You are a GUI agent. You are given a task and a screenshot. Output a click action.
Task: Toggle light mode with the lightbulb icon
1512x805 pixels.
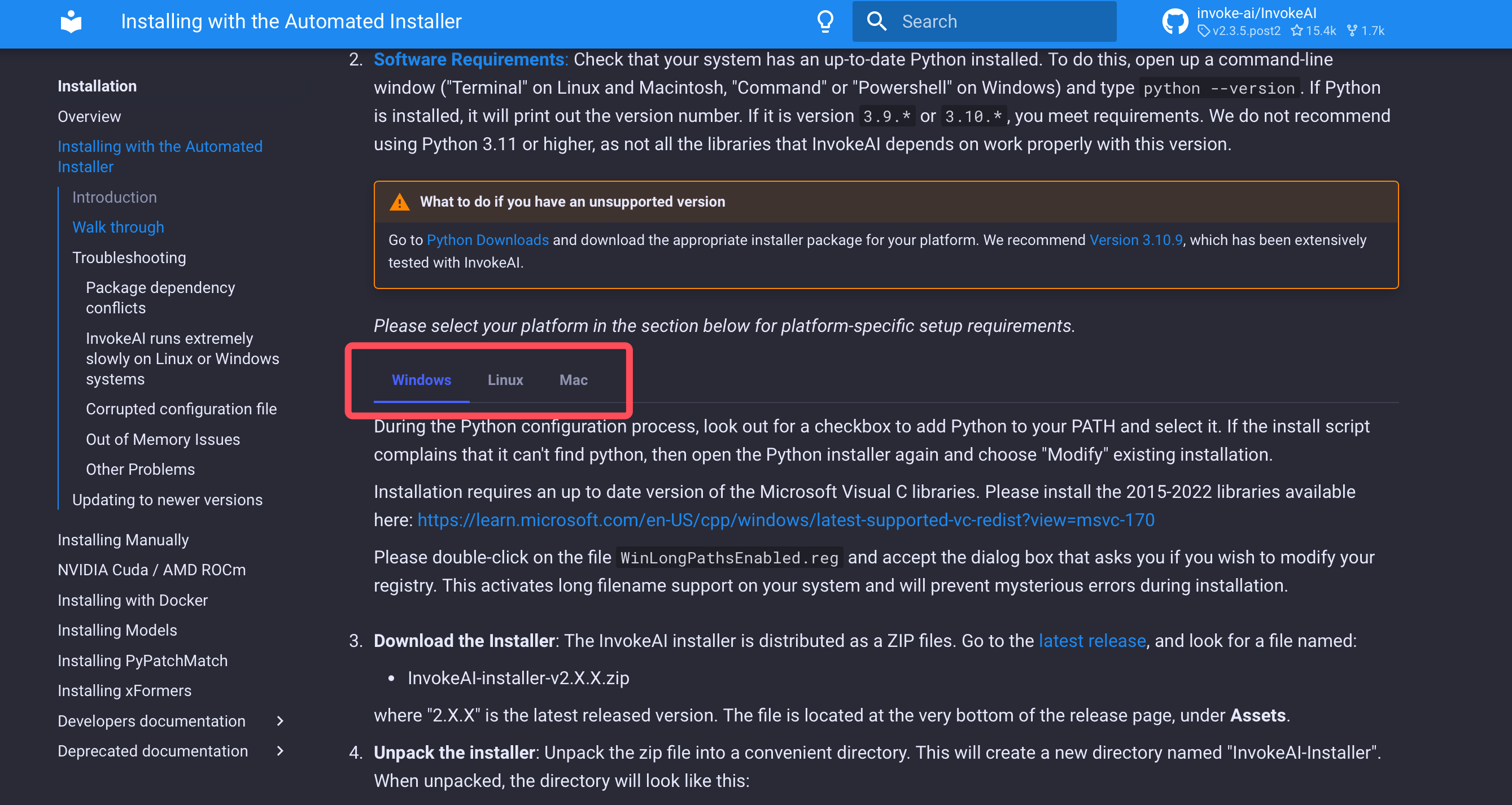coord(825,21)
